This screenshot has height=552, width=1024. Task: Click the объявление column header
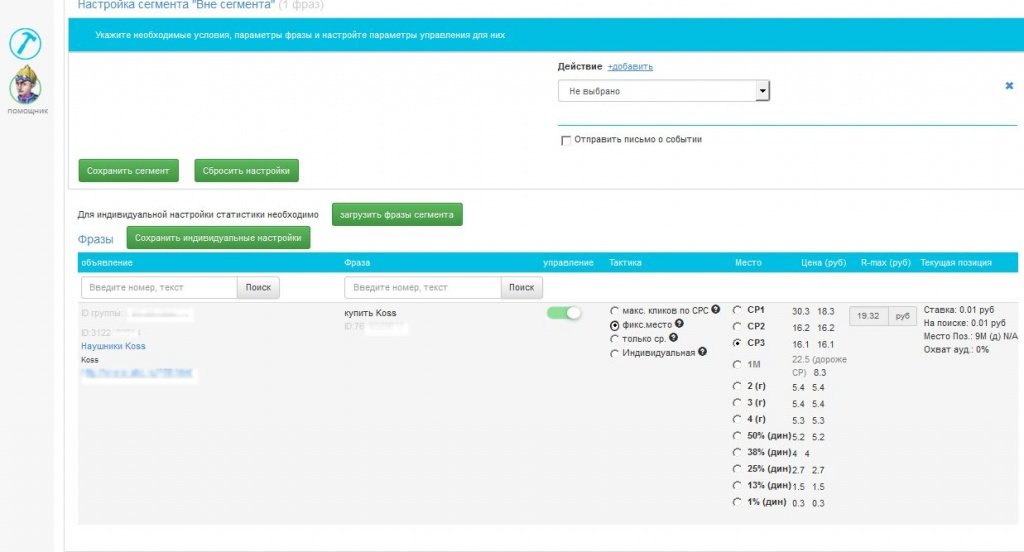[x=106, y=263]
